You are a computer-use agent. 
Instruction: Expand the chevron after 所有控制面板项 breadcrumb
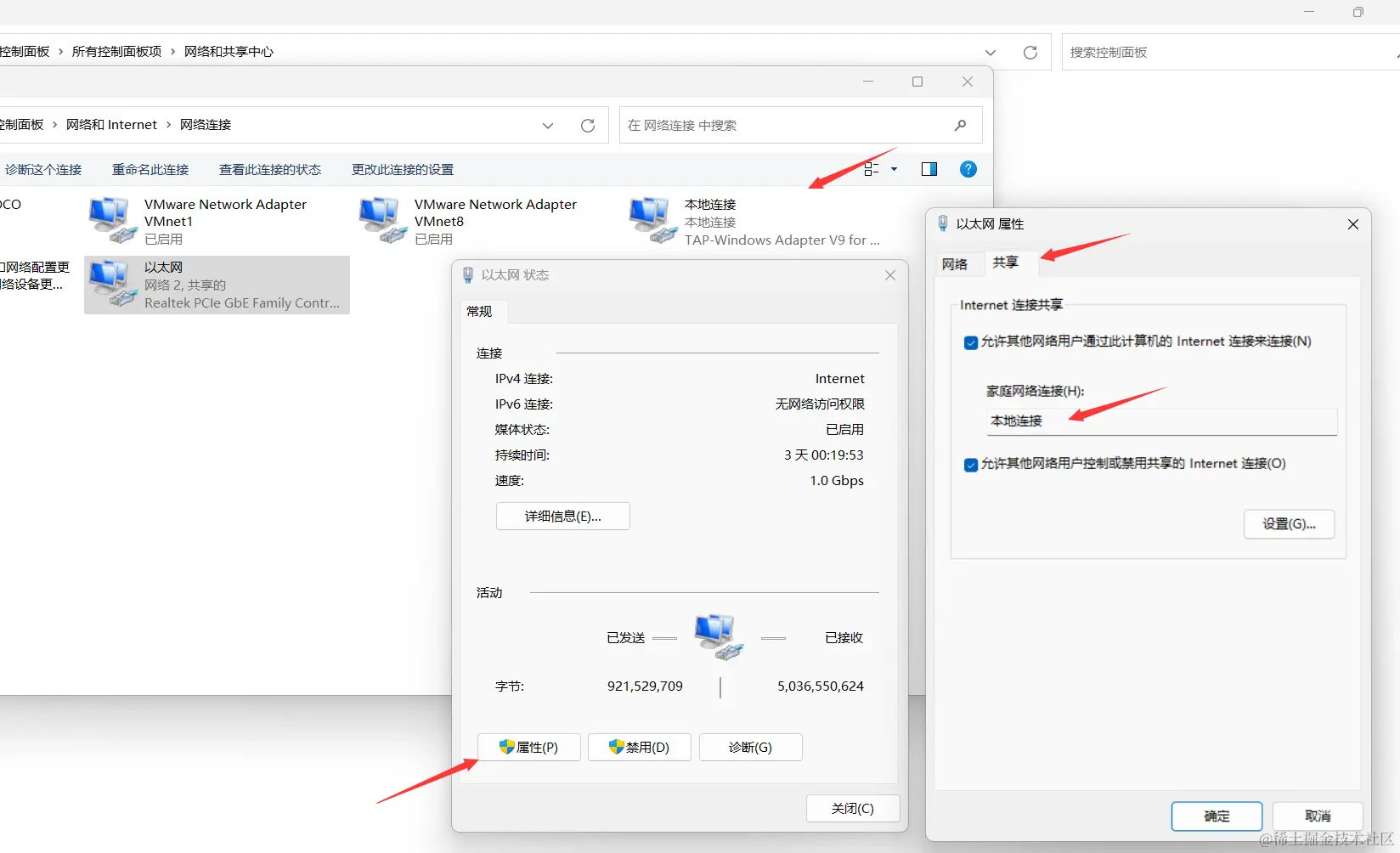click(172, 52)
